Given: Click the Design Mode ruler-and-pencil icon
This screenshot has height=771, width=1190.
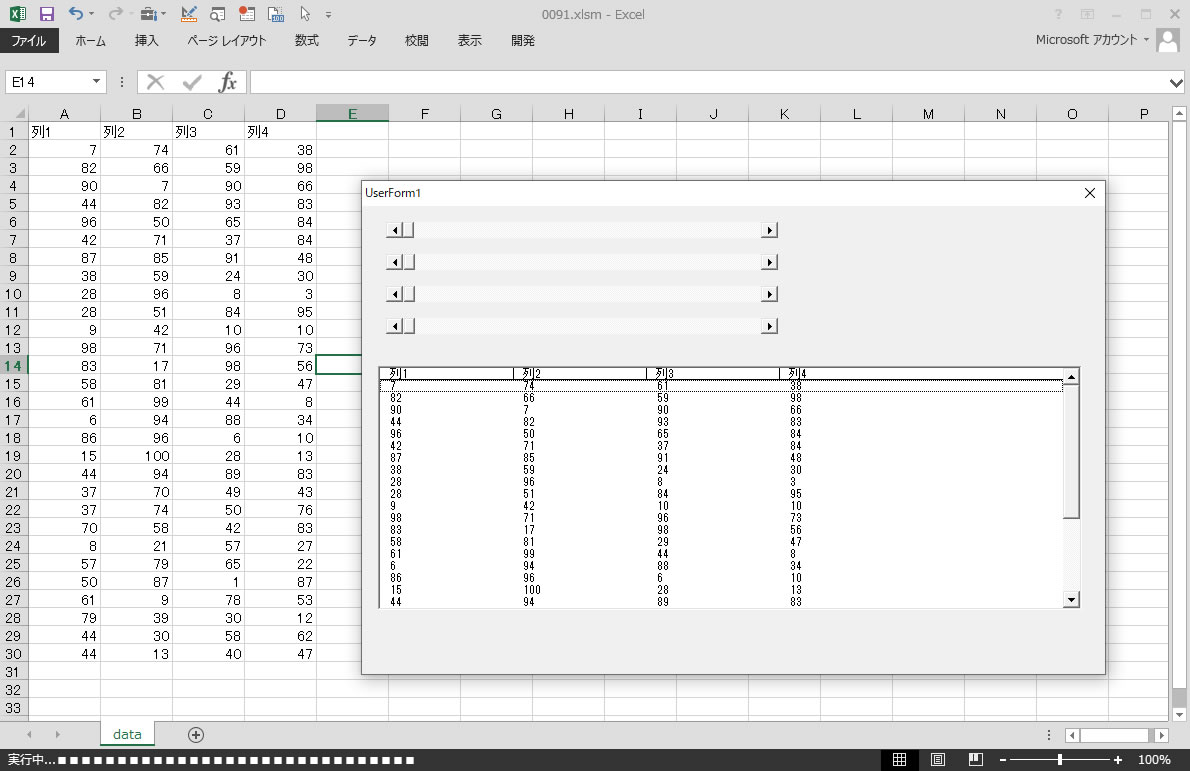Looking at the screenshot, I should coord(189,14).
